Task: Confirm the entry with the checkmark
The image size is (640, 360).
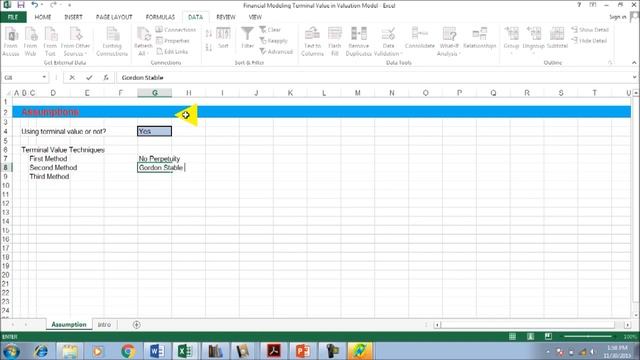Action: point(89,78)
